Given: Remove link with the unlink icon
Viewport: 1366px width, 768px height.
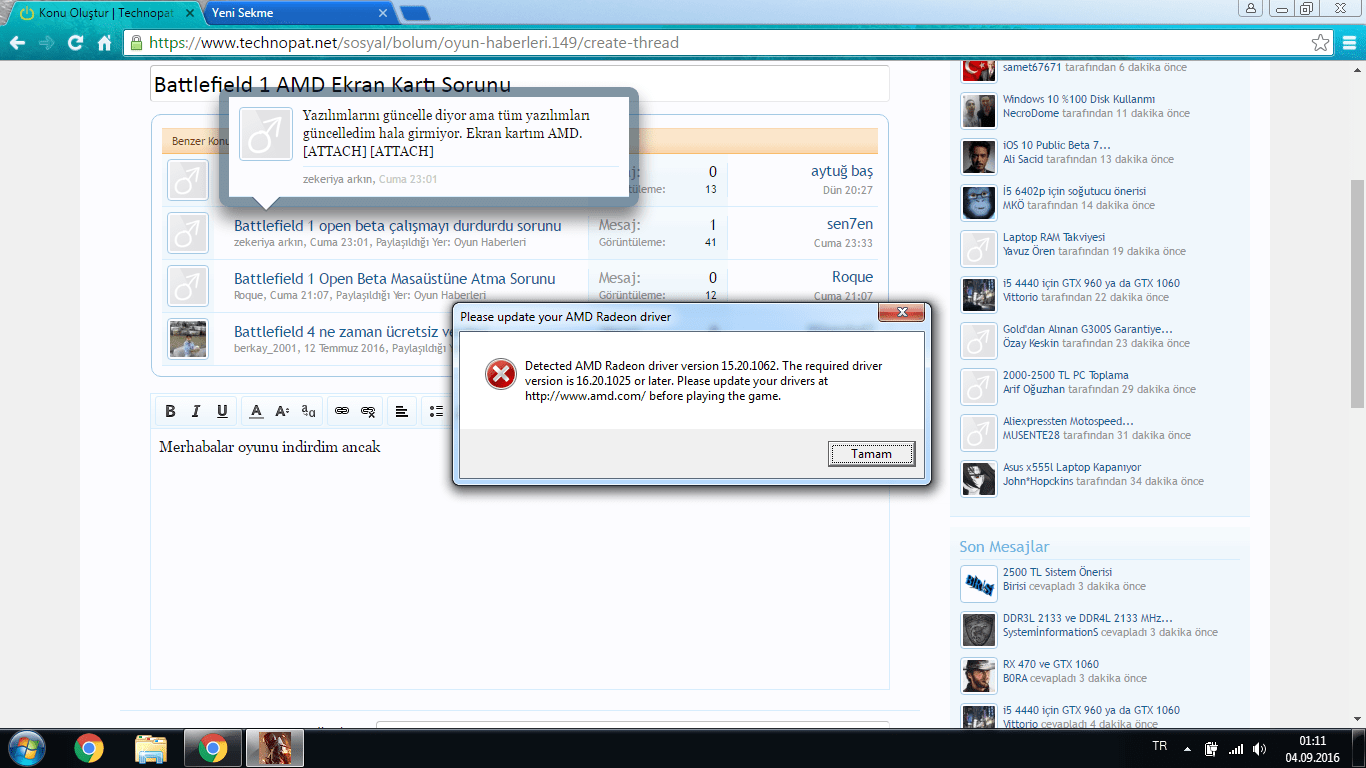Looking at the screenshot, I should (x=368, y=411).
